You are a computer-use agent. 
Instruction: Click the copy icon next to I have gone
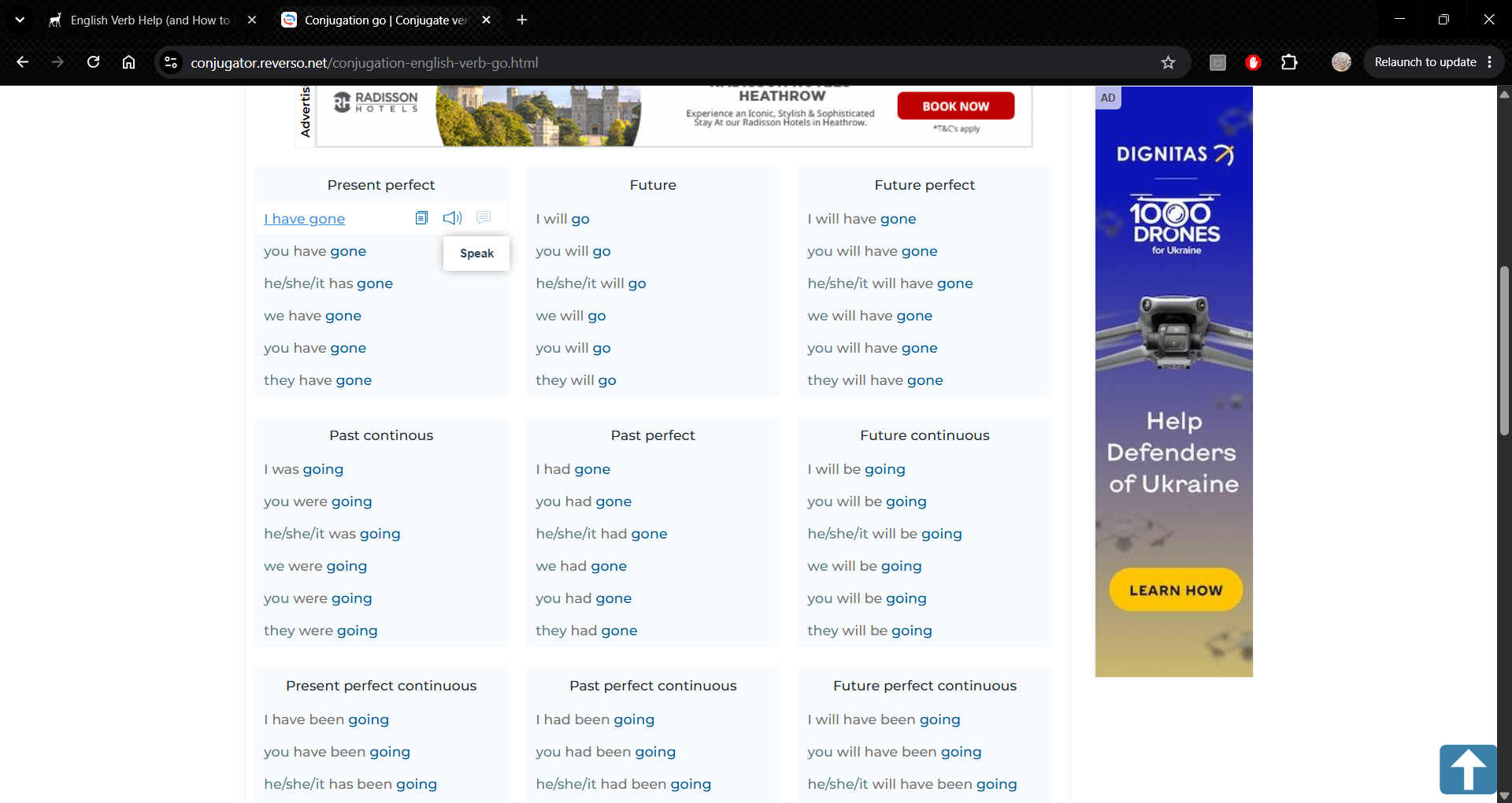pyautogui.click(x=421, y=218)
